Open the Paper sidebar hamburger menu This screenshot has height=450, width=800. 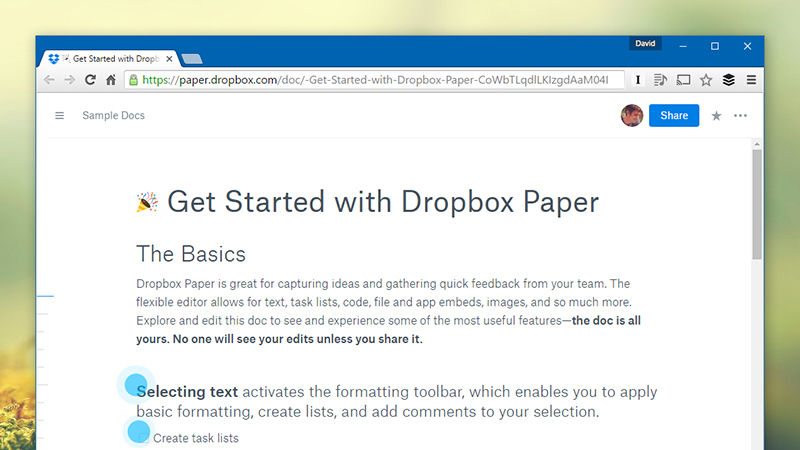(60, 116)
